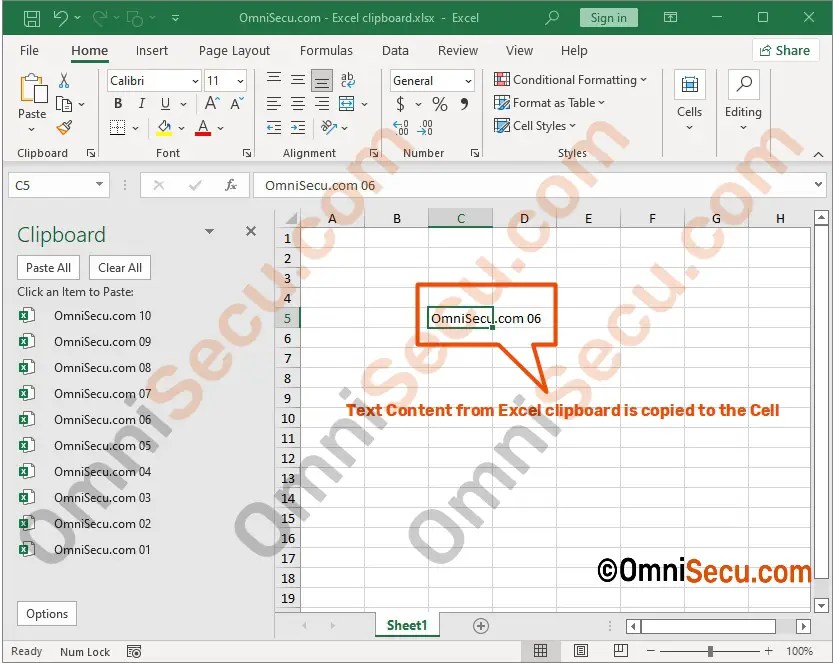Toggle Align Left
This screenshot has width=833, height=663.
click(274, 104)
